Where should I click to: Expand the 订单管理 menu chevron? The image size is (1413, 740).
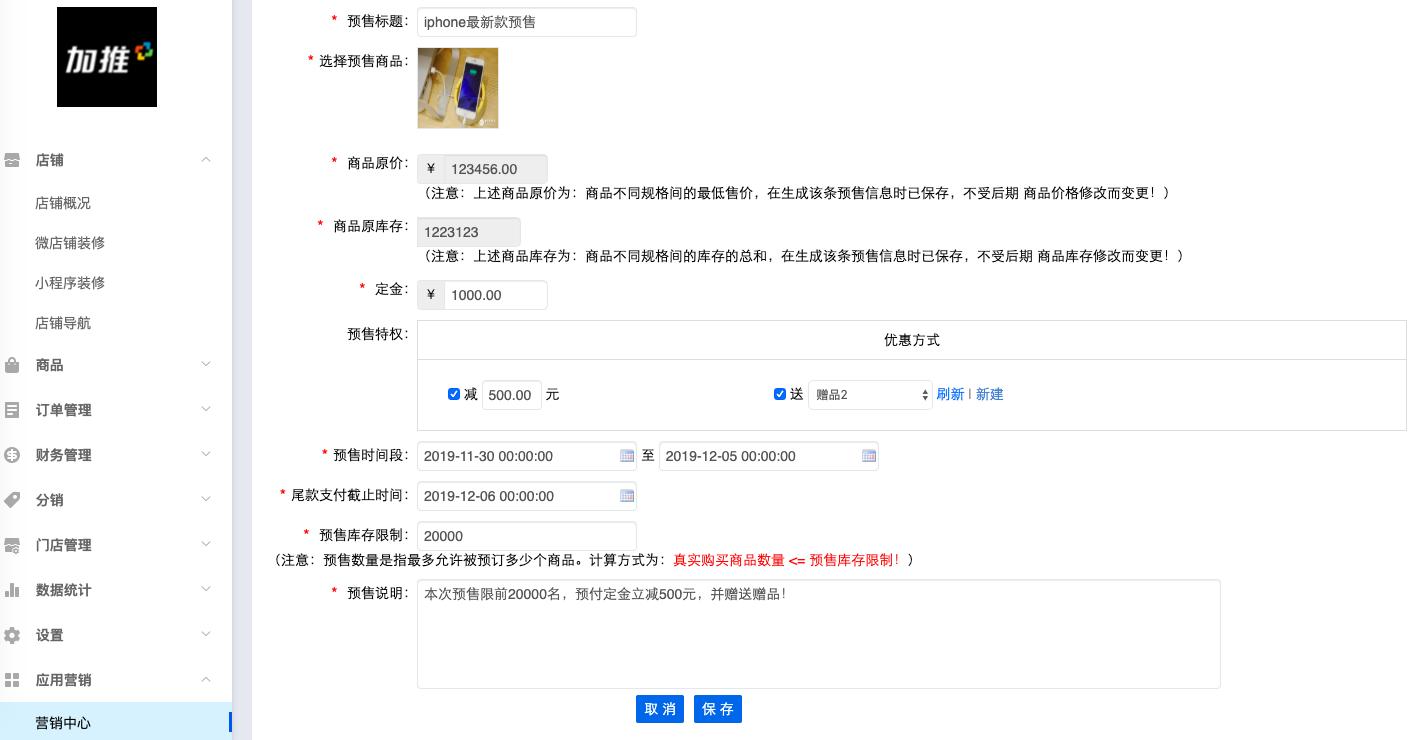coord(206,410)
